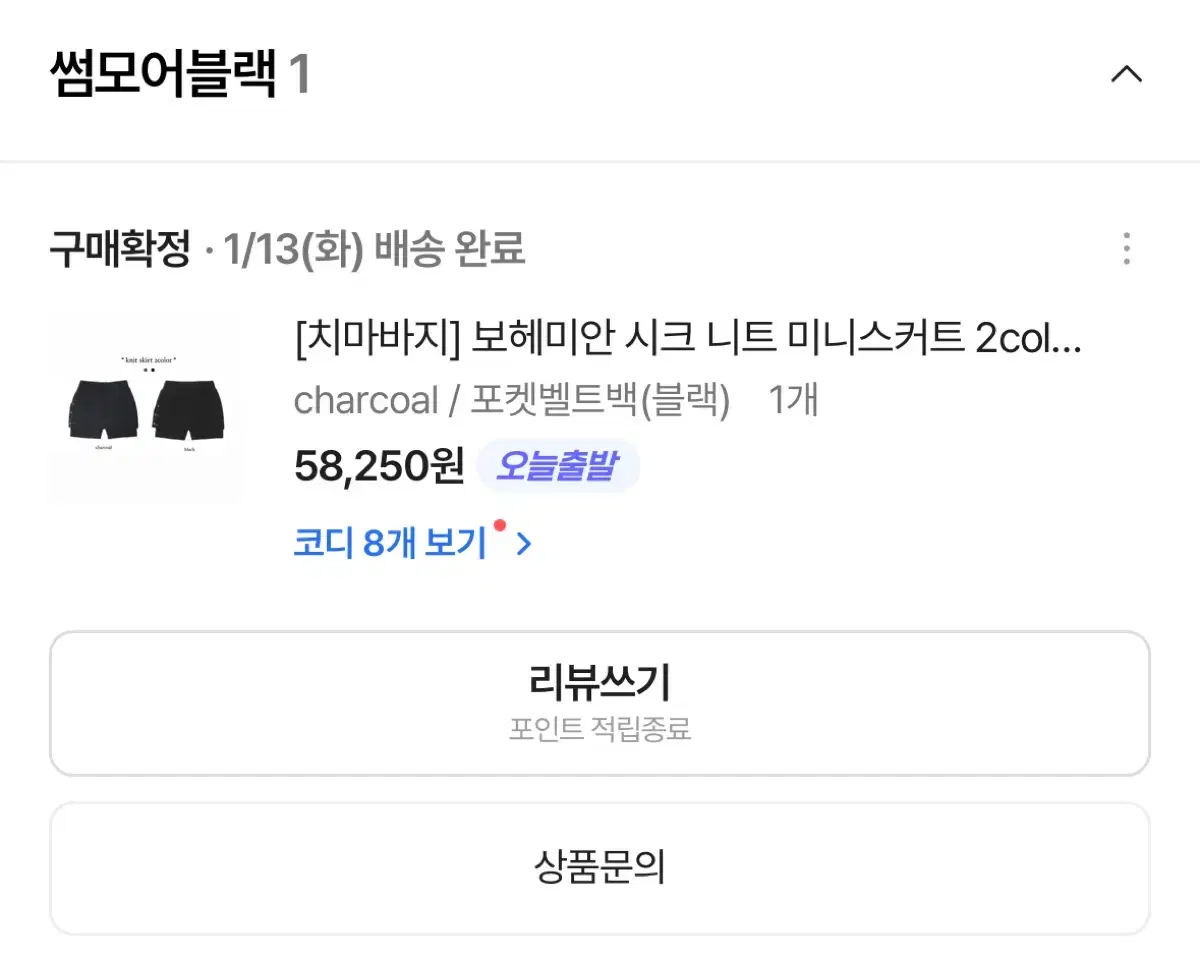Tap the 리뷰쓰기 button
Image resolution: width=1200 pixels, height=957 pixels.
600,703
